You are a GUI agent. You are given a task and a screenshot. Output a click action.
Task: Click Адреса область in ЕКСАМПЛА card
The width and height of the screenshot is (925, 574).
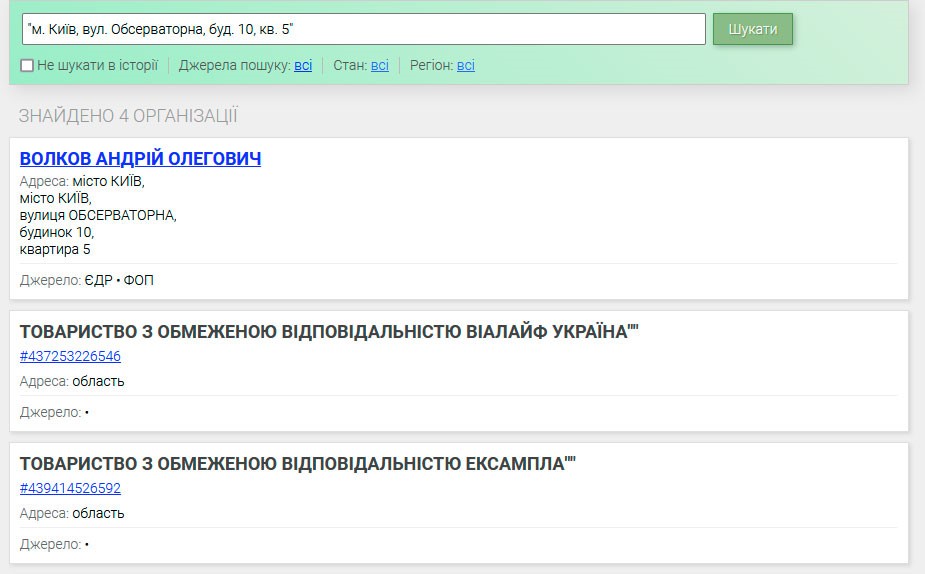tap(72, 513)
